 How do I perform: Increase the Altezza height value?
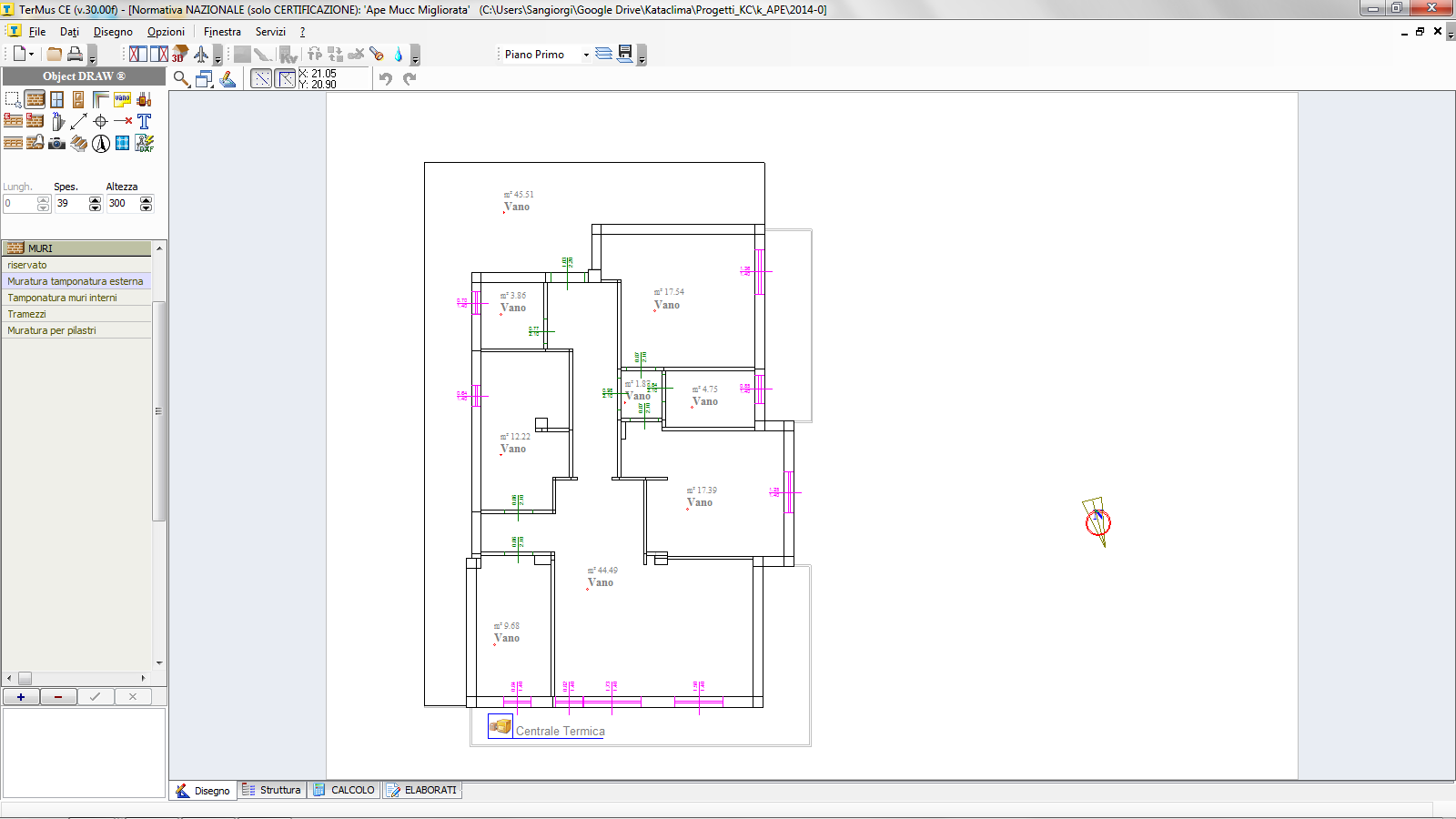[x=146, y=199]
